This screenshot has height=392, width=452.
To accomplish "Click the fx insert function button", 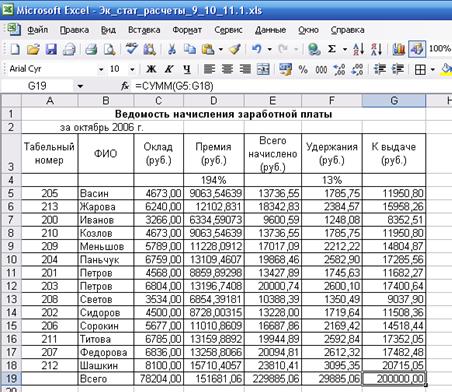I will point(125,86).
